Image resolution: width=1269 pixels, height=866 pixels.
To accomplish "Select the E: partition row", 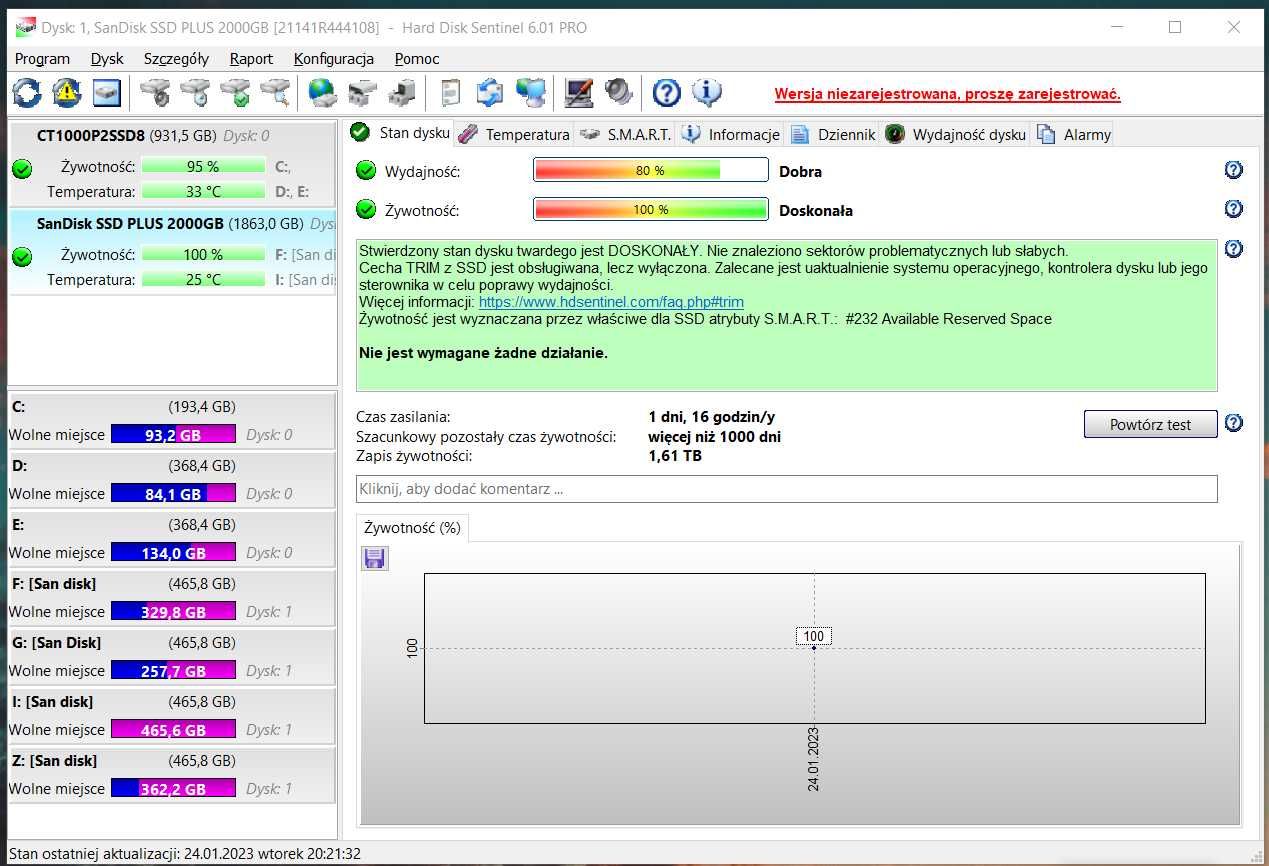I will pos(171,540).
